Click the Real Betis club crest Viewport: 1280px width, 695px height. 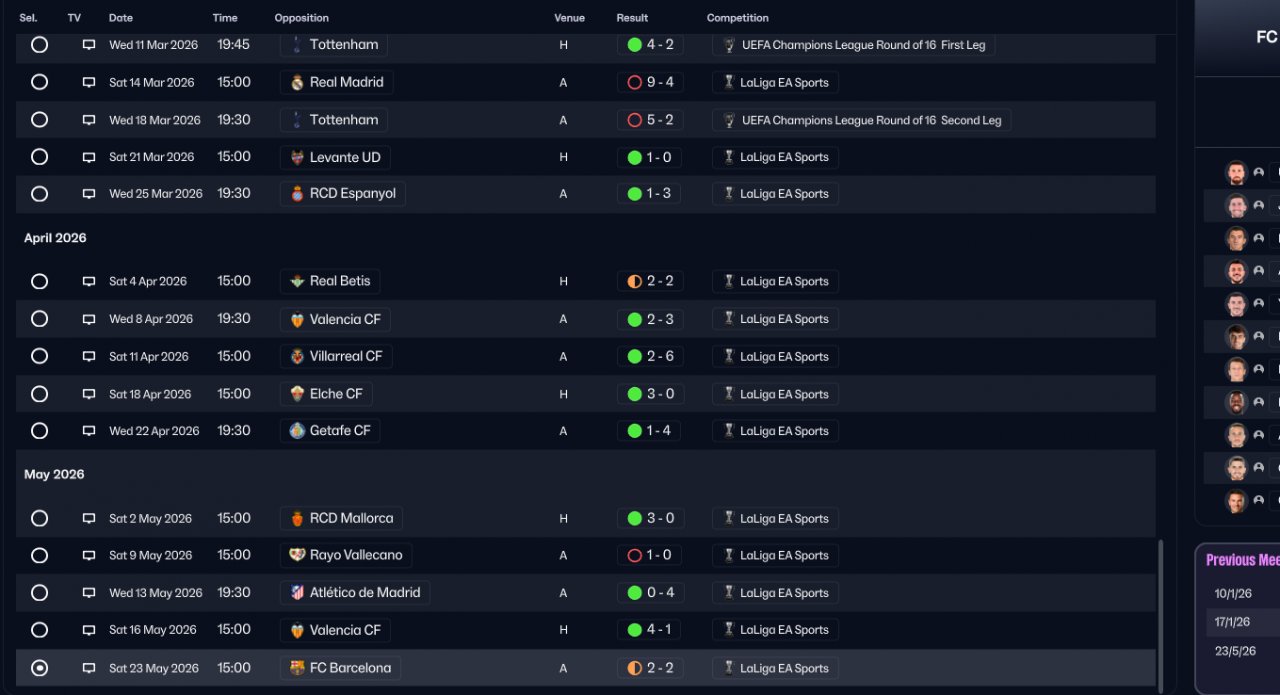pyautogui.click(x=297, y=282)
